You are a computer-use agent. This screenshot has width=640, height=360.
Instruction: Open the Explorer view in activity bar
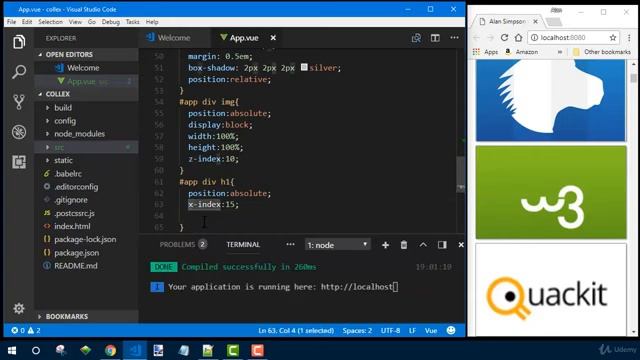tap(19, 42)
